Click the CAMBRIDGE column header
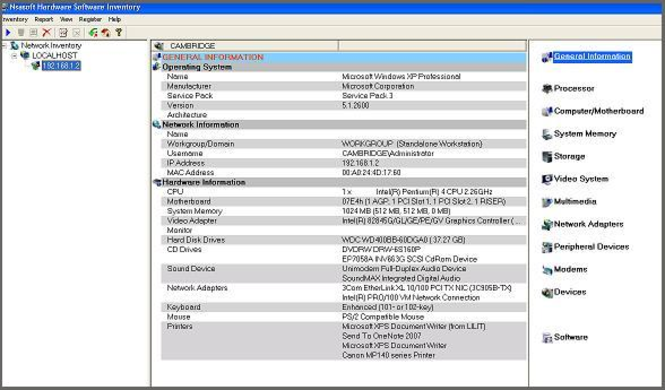The width and height of the screenshot is (665, 390). (246, 46)
